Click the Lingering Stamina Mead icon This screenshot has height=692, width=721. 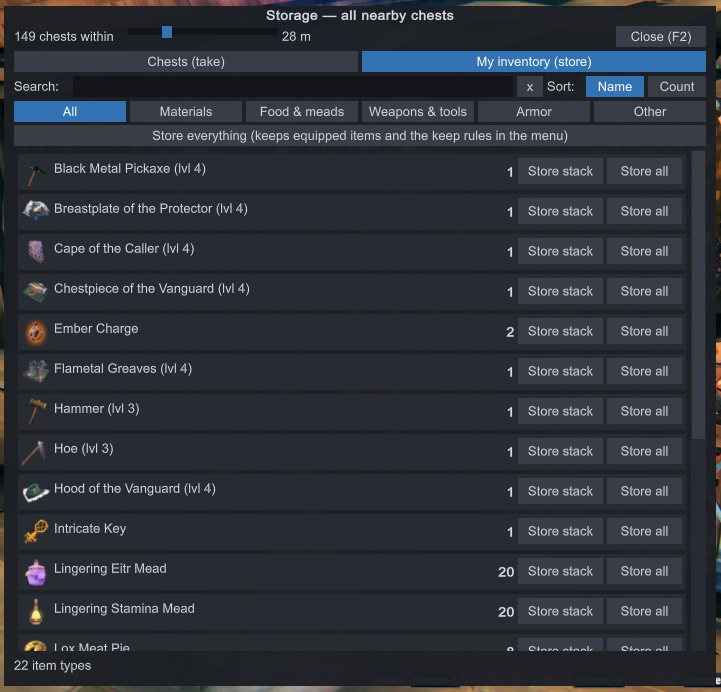pos(36,612)
